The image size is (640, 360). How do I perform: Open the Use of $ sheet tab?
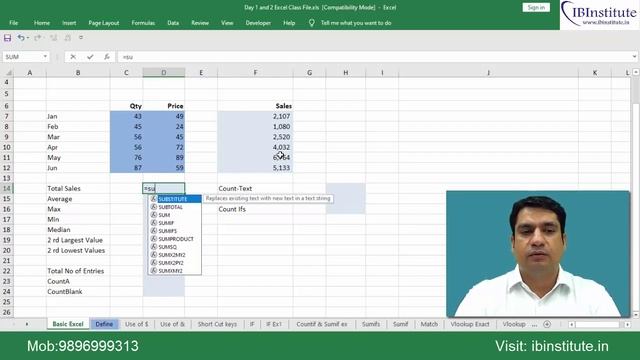click(x=136, y=324)
